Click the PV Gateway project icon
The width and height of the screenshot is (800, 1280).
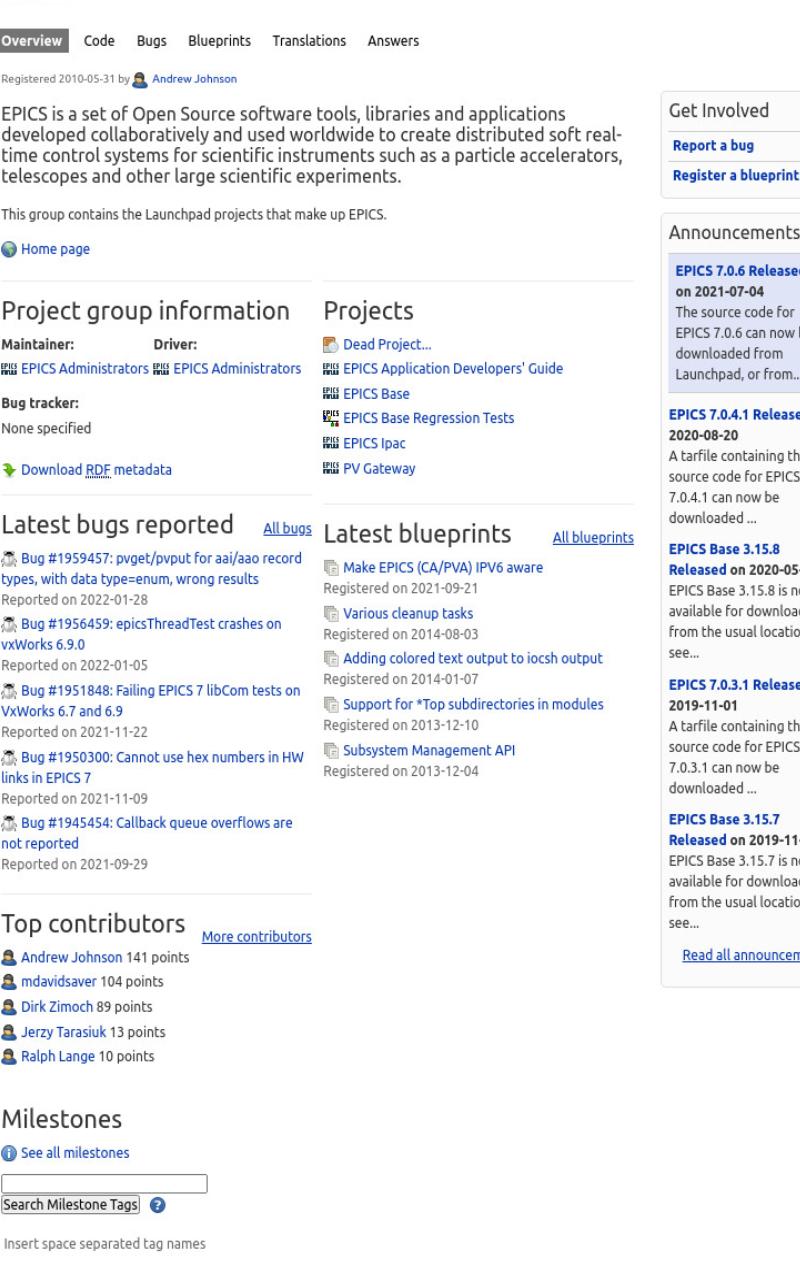pyautogui.click(x=331, y=469)
